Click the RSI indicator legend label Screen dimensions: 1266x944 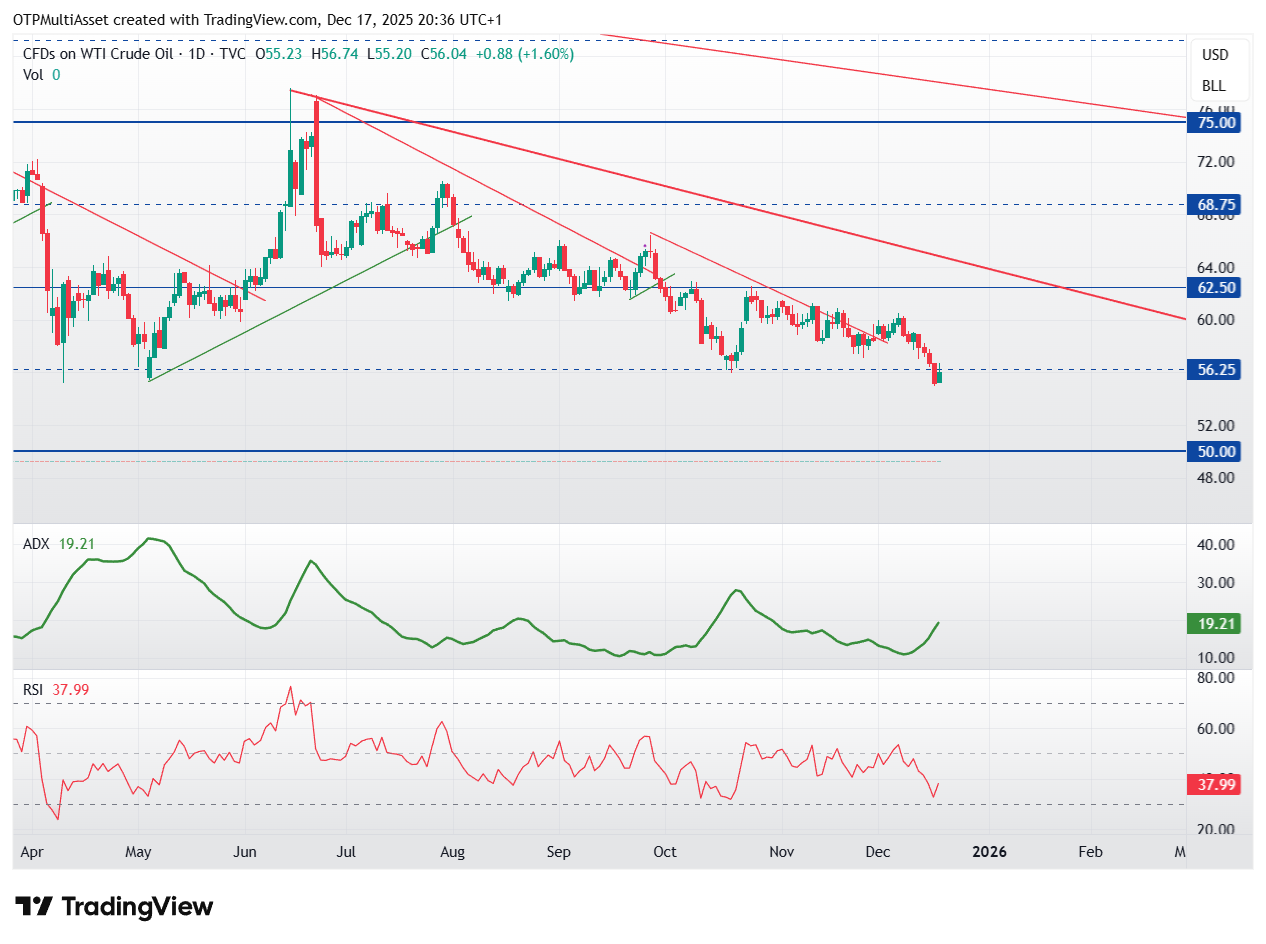point(33,689)
